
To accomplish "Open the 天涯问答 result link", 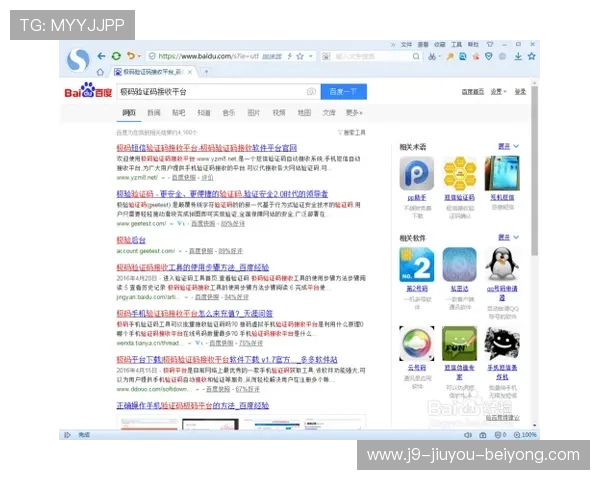I will click(194, 313).
